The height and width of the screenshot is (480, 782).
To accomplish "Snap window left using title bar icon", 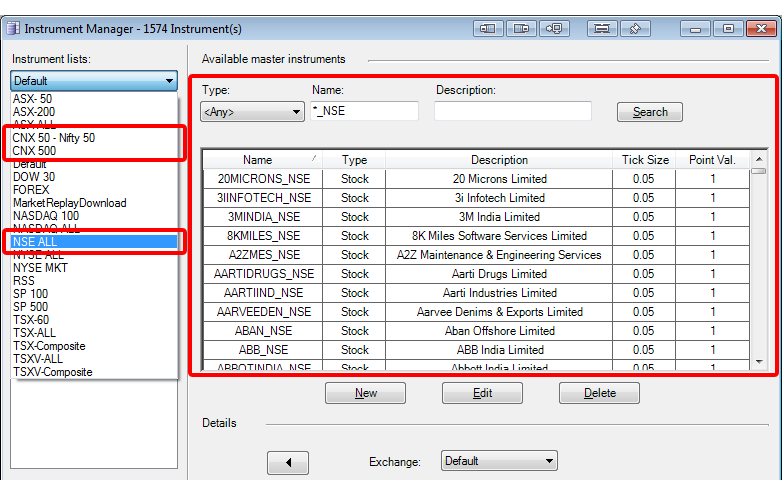I will [x=488, y=28].
